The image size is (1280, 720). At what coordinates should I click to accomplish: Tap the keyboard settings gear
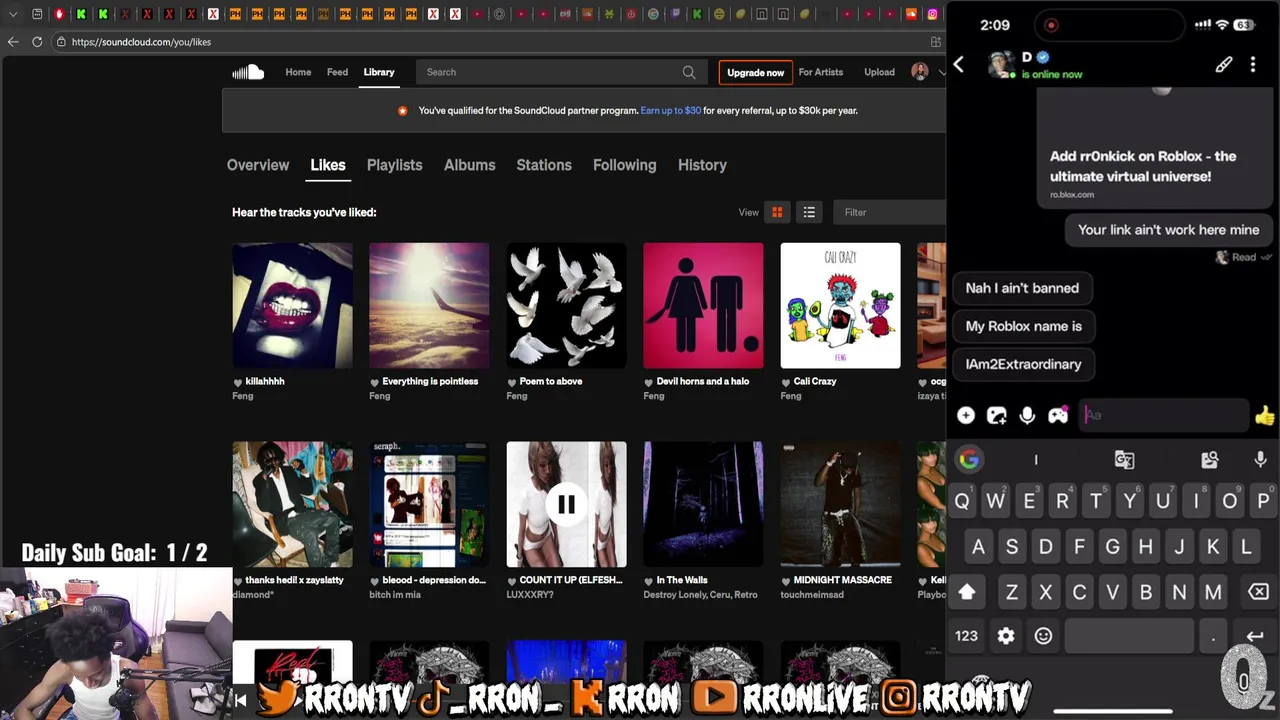(x=1006, y=636)
